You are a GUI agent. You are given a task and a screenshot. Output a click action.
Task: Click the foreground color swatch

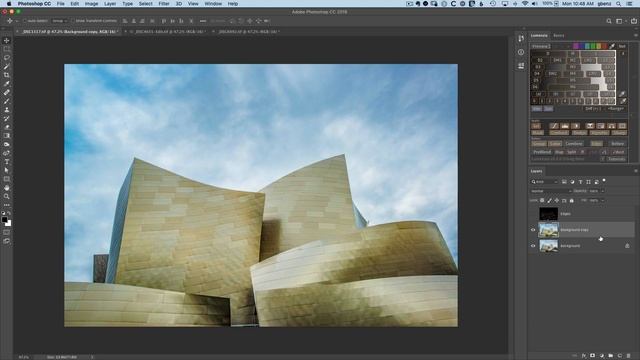click(x=4, y=220)
